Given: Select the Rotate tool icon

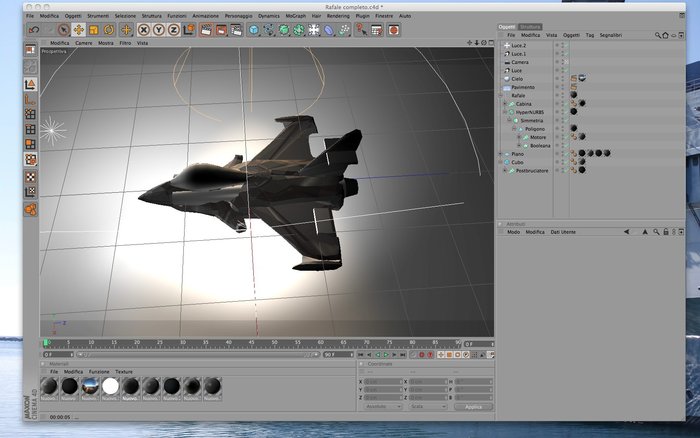Looking at the screenshot, I should (x=108, y=30).
